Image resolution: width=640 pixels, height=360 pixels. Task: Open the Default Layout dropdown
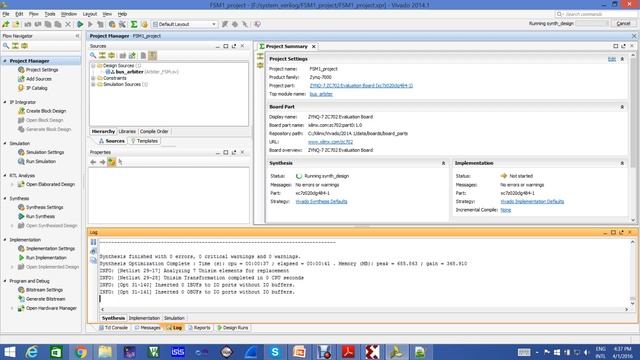(184, 24)
